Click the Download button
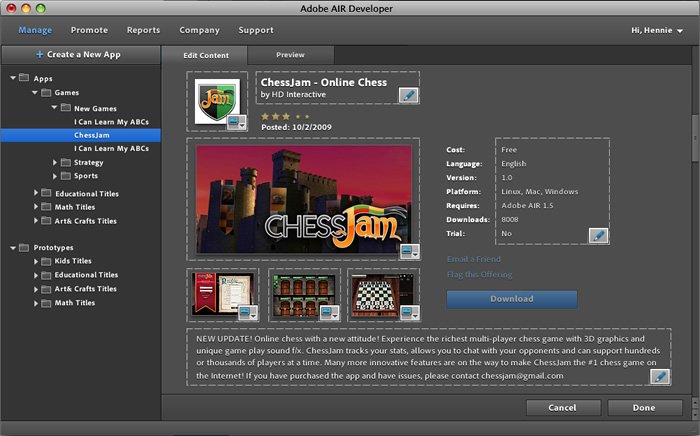Viewport: 700px width, 436px height. click(x=512, y=299)
